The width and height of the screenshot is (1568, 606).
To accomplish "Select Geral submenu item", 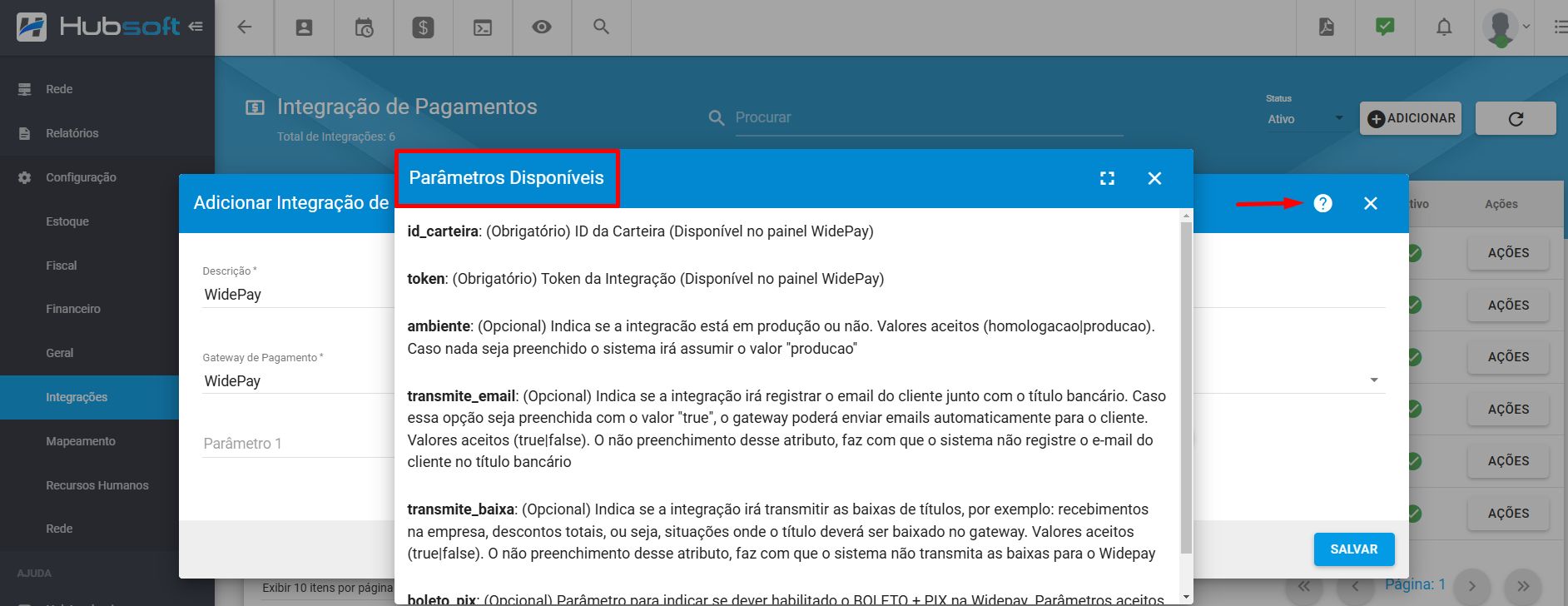I will (60, 353).
